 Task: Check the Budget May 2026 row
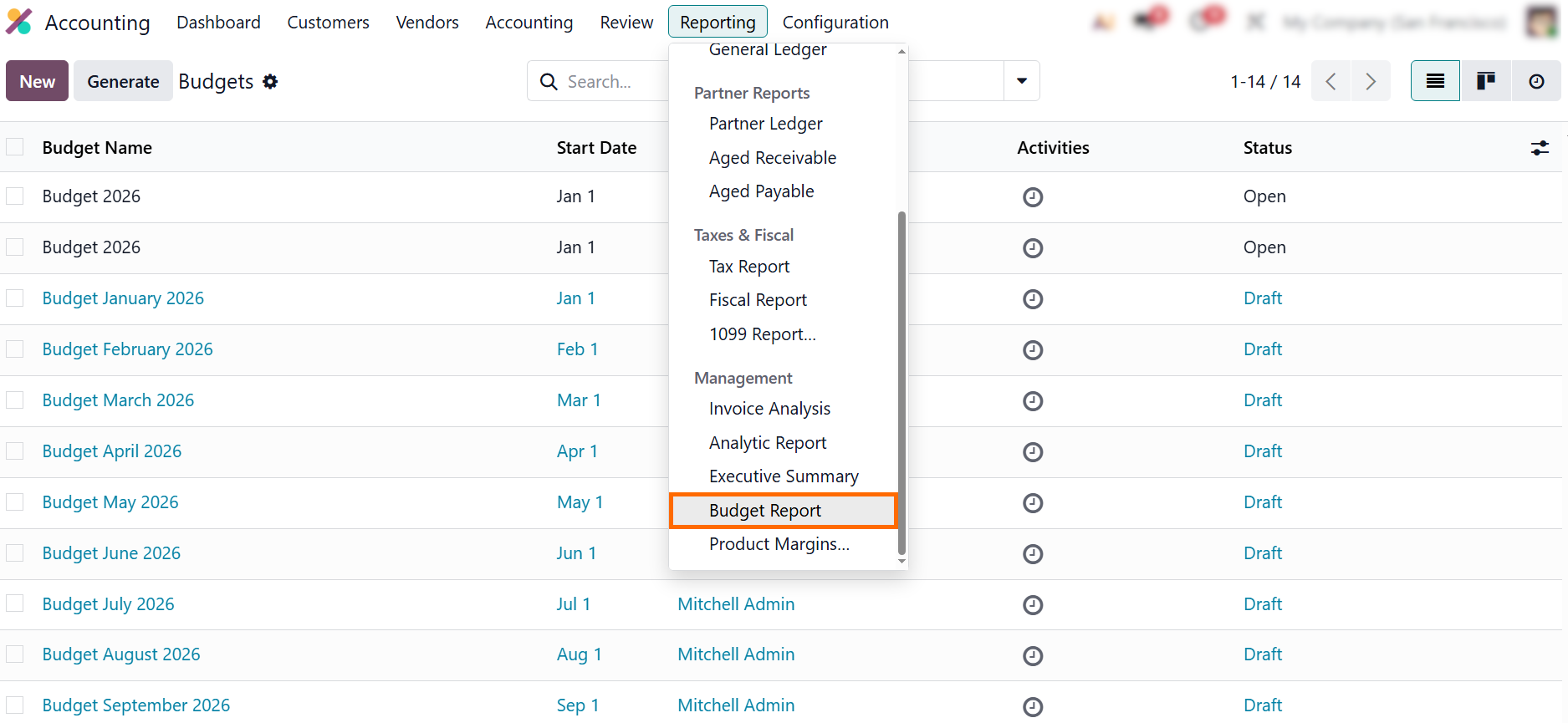tap(15, 502)
